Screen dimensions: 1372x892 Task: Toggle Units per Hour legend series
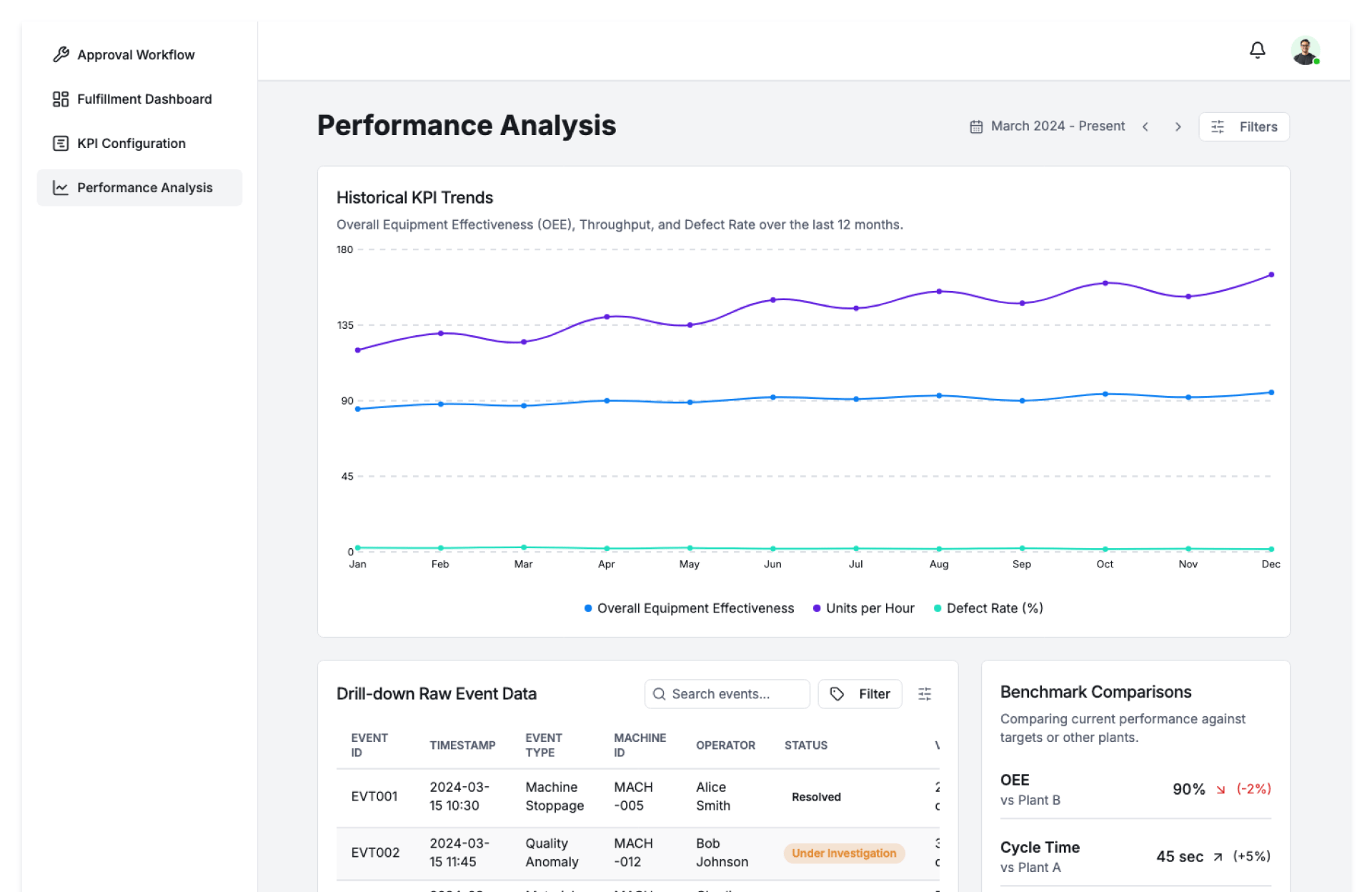point(863,608)
